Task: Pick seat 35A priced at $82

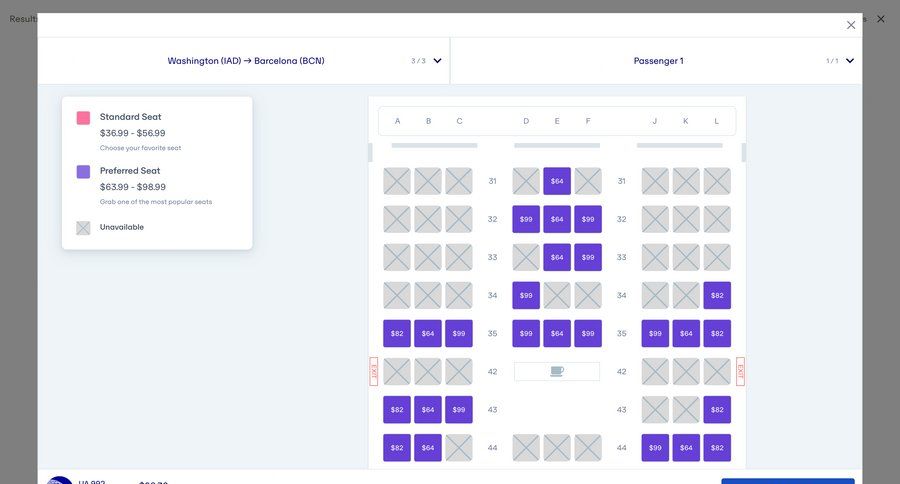Action: 397,333
